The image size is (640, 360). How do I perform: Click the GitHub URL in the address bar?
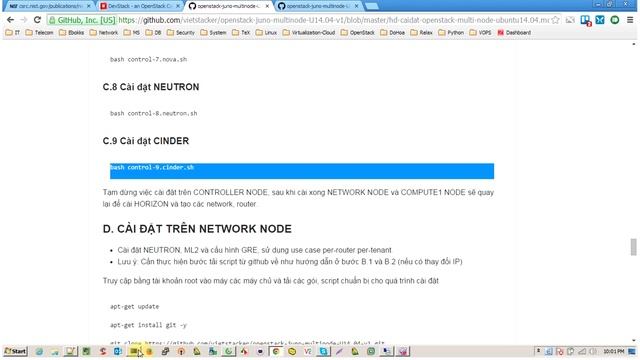coord(333,20)
